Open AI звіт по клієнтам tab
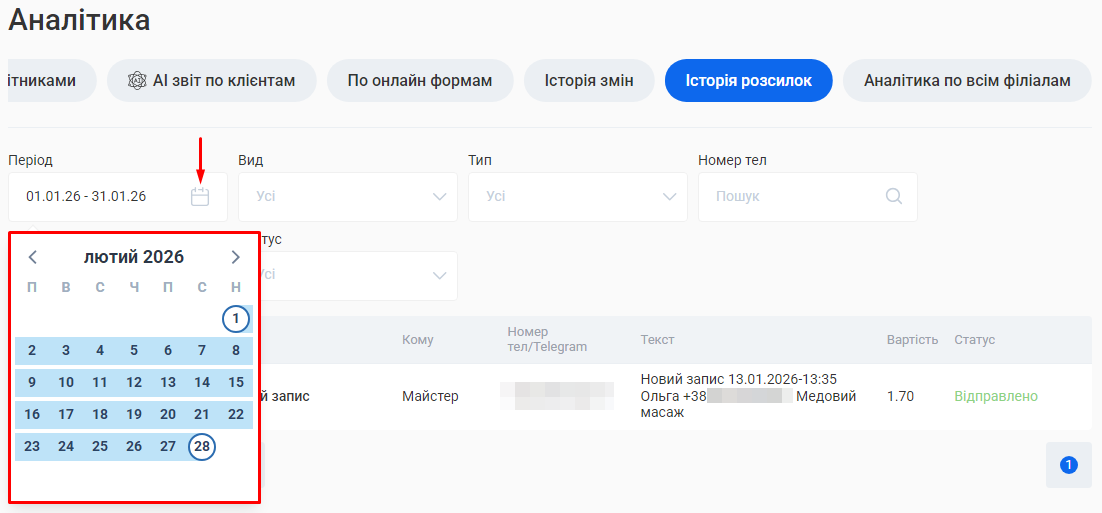 point(211,81)
